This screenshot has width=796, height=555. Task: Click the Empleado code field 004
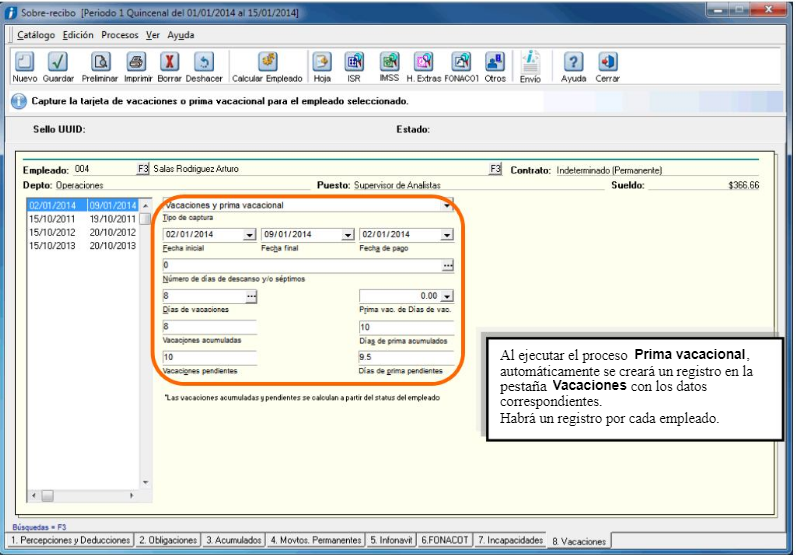pos(104,169)
